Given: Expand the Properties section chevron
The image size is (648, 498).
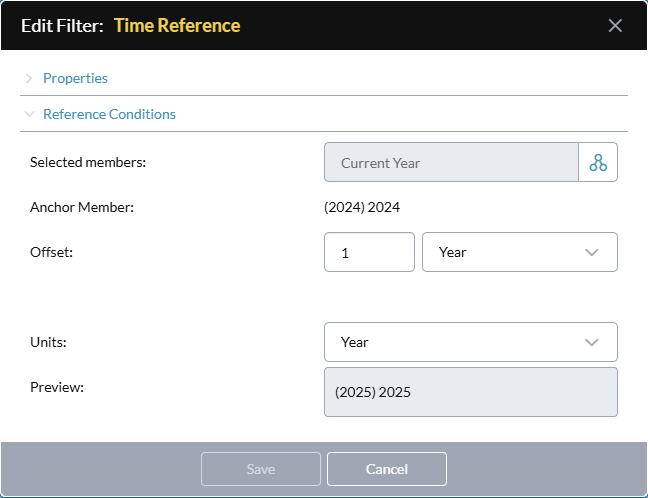Looking at the screenshot, I should click(29, 78).
